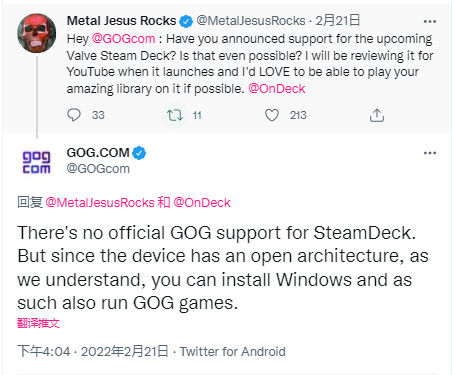The height and width of the screenshot is (375, 454).
Task: Click the reply speech bubble icon
Action: click(74, 115)
